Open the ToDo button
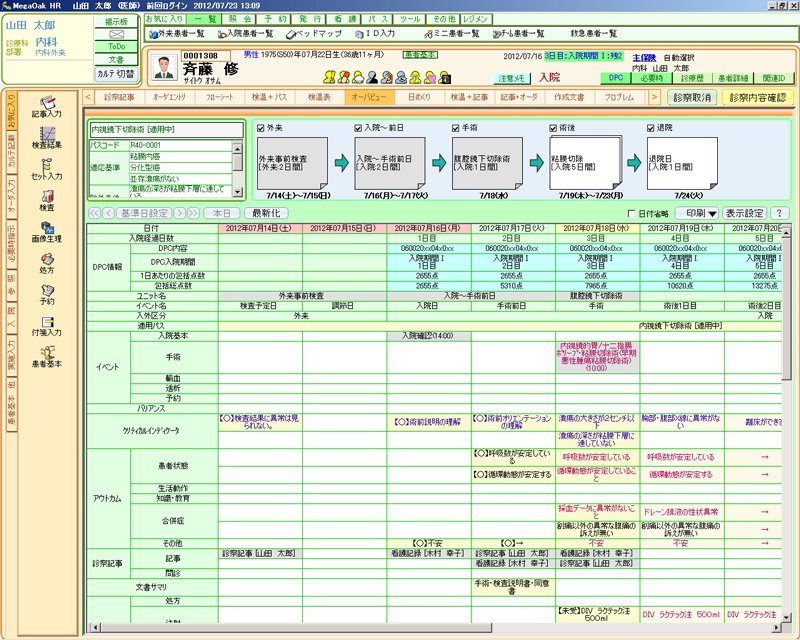This screenshot has height=640, width=800. pyautogui.click(x=116, y=46)
